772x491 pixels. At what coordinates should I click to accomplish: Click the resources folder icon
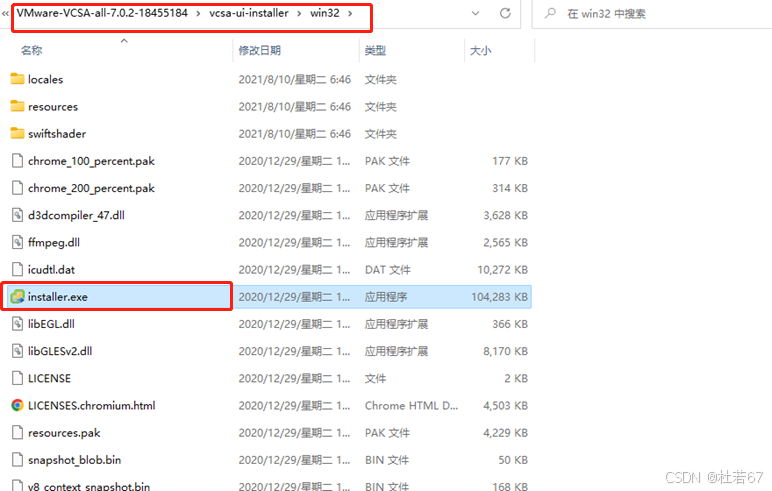point(17,106)
